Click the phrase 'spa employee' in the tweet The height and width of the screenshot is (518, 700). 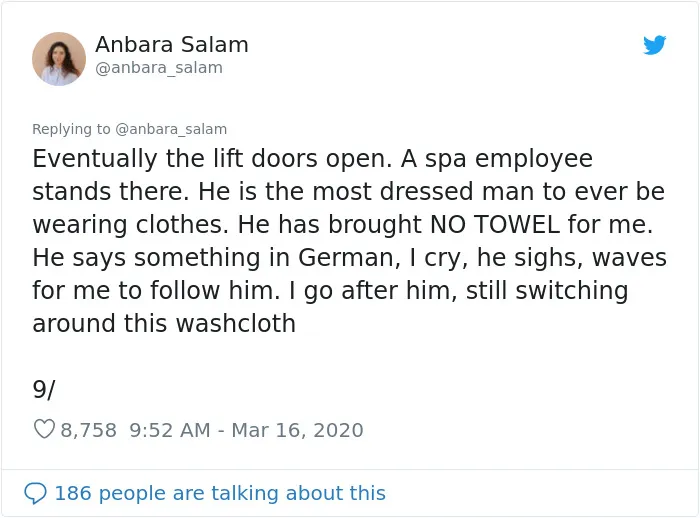pos(508,159)
